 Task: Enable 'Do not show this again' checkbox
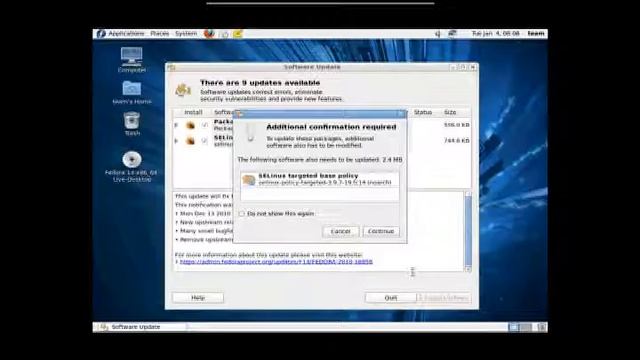point(242,214)
